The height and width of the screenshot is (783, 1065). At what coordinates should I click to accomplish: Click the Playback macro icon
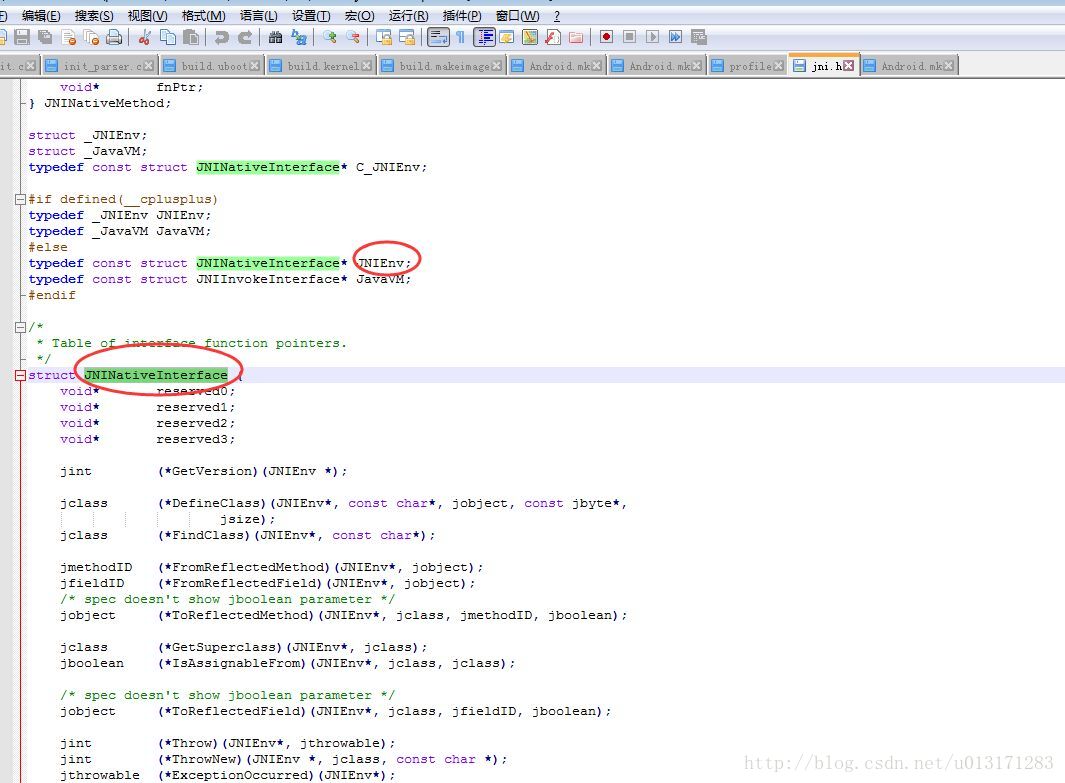653,37
